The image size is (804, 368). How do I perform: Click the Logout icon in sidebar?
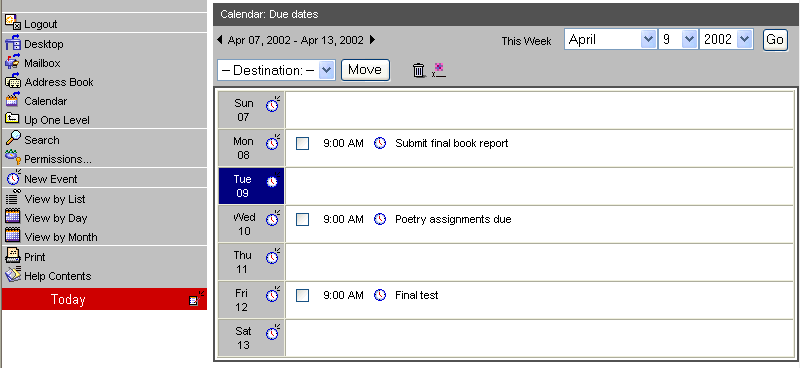click(13, 22)
